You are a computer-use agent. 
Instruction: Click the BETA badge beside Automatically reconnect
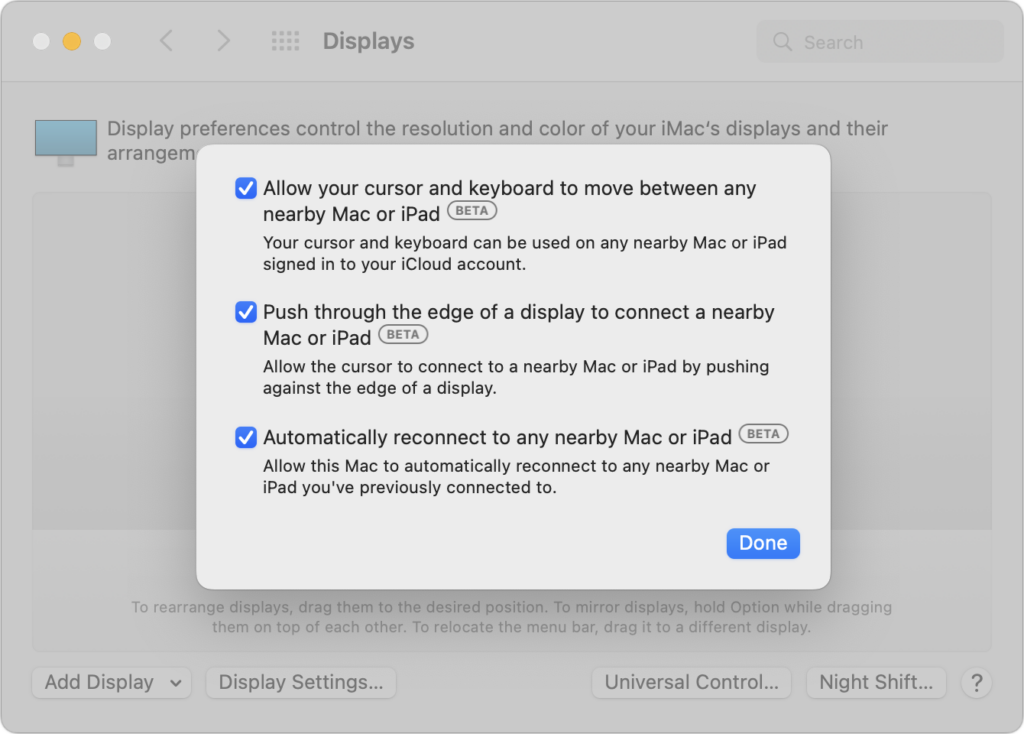pyautogui.click(x=763, y=434)
